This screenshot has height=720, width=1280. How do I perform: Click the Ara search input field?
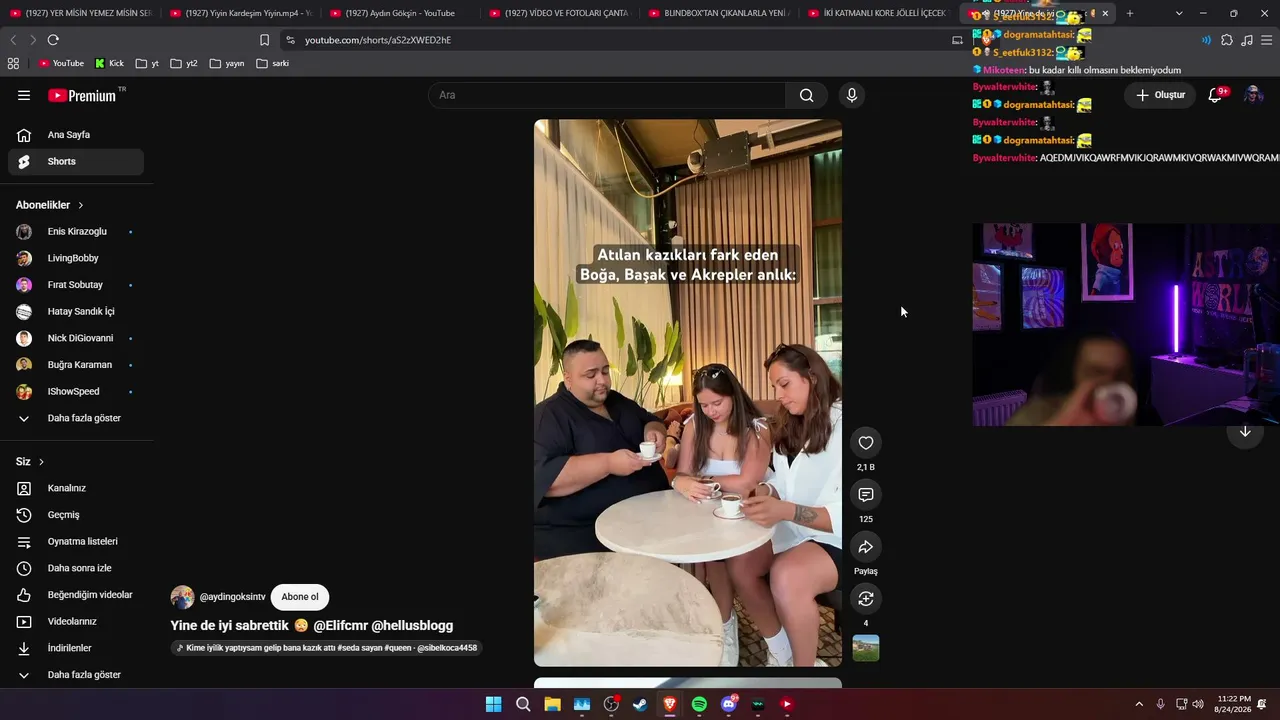(x=608, y=95)
